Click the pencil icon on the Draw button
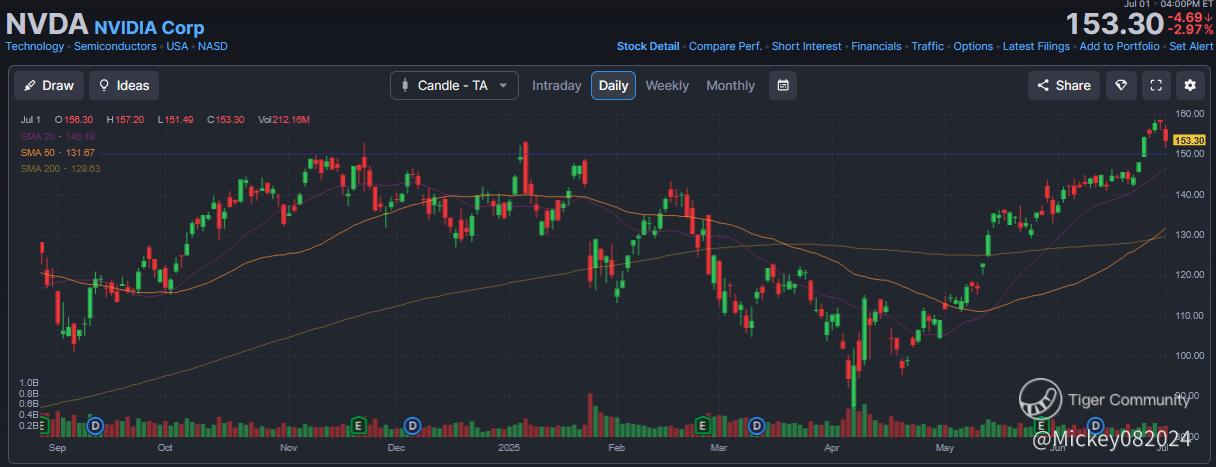The image size is (1216, 467). pos(30,85)
